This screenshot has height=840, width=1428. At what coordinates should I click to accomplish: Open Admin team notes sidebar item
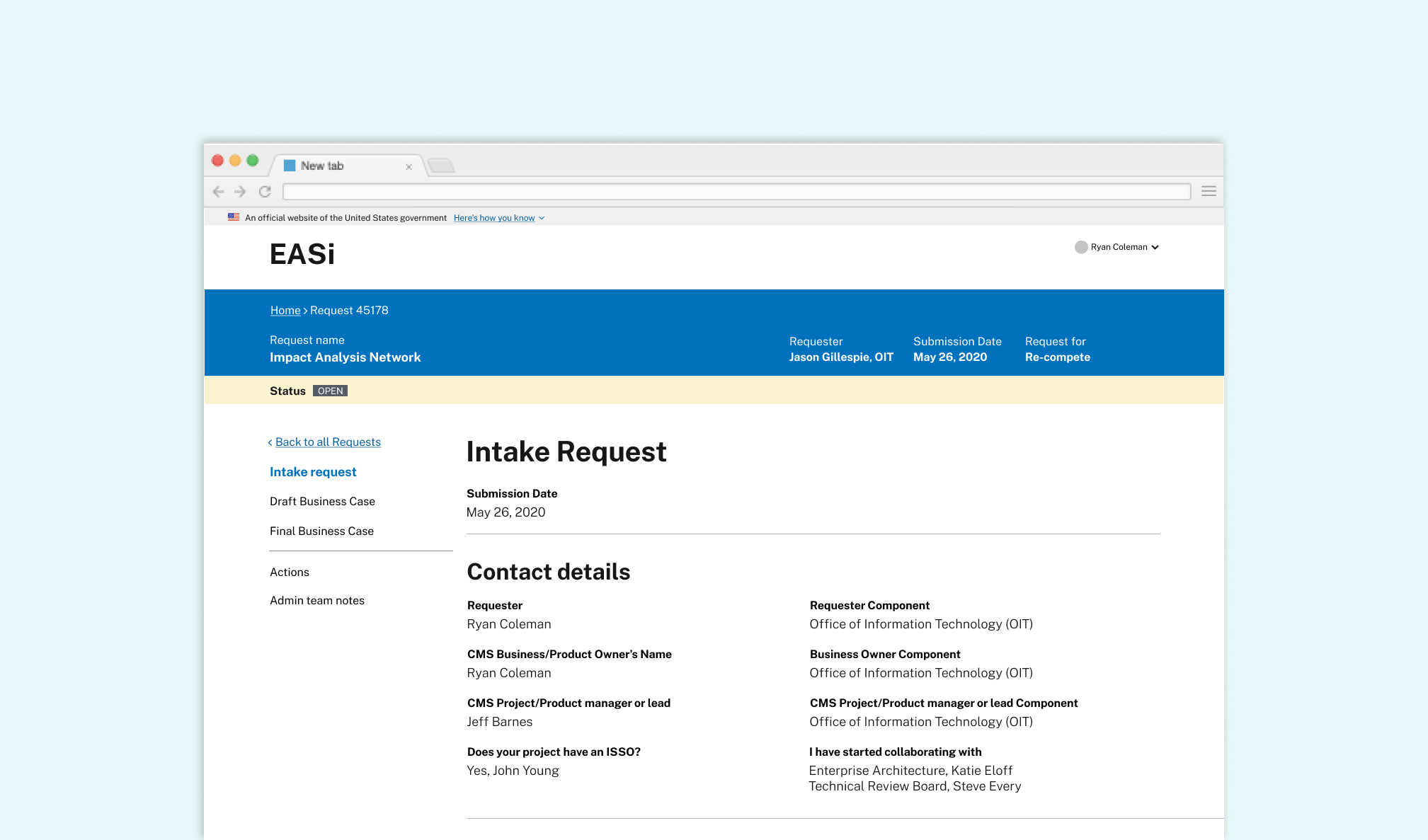pos(316,600)
